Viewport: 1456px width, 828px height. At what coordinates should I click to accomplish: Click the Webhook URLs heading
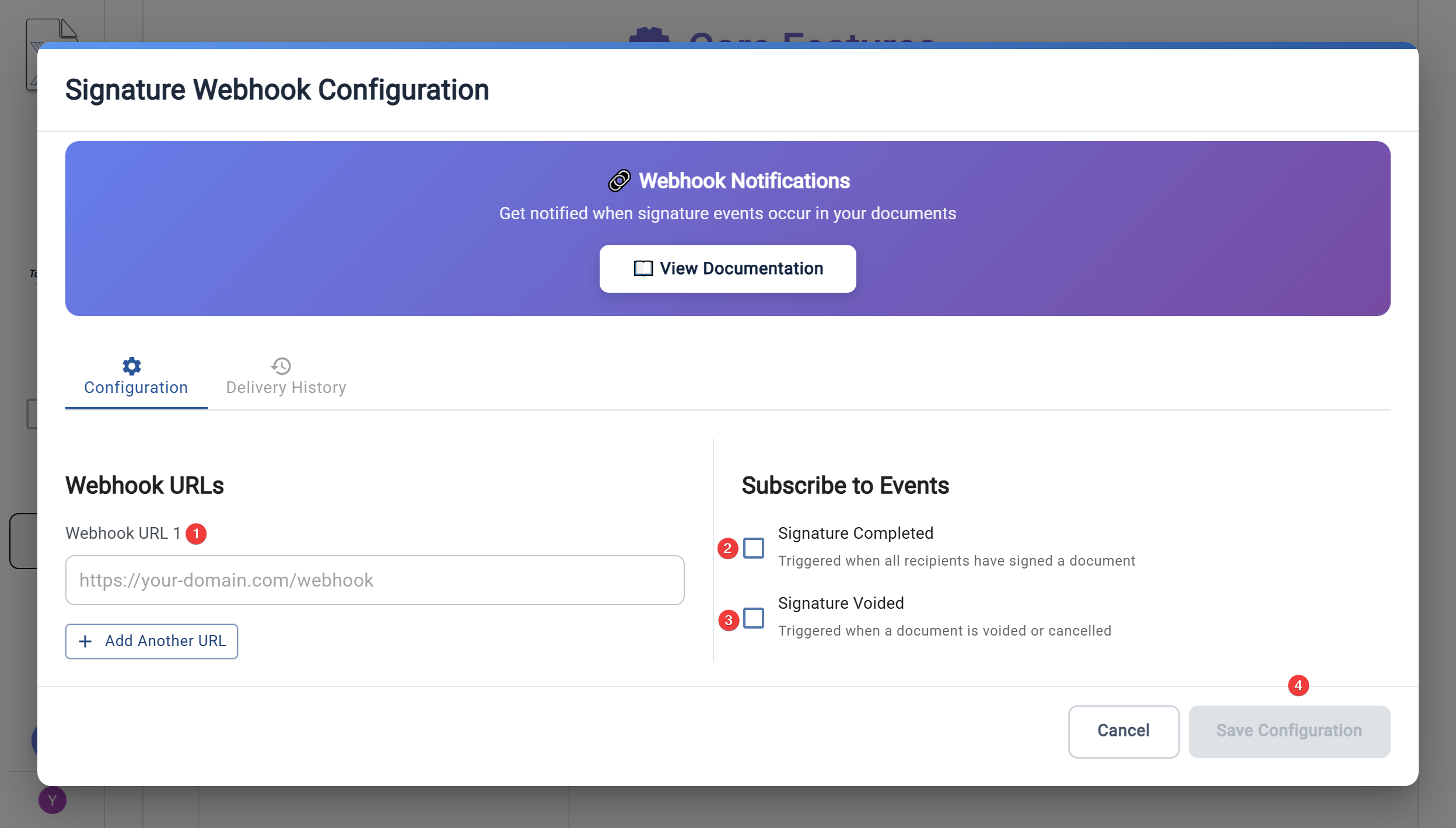(x=144, y=485)
